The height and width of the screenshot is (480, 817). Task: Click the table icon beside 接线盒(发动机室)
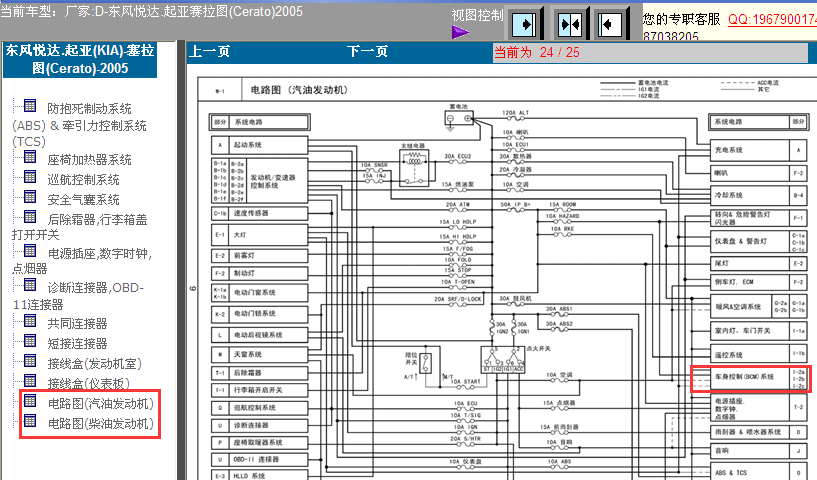30,360
